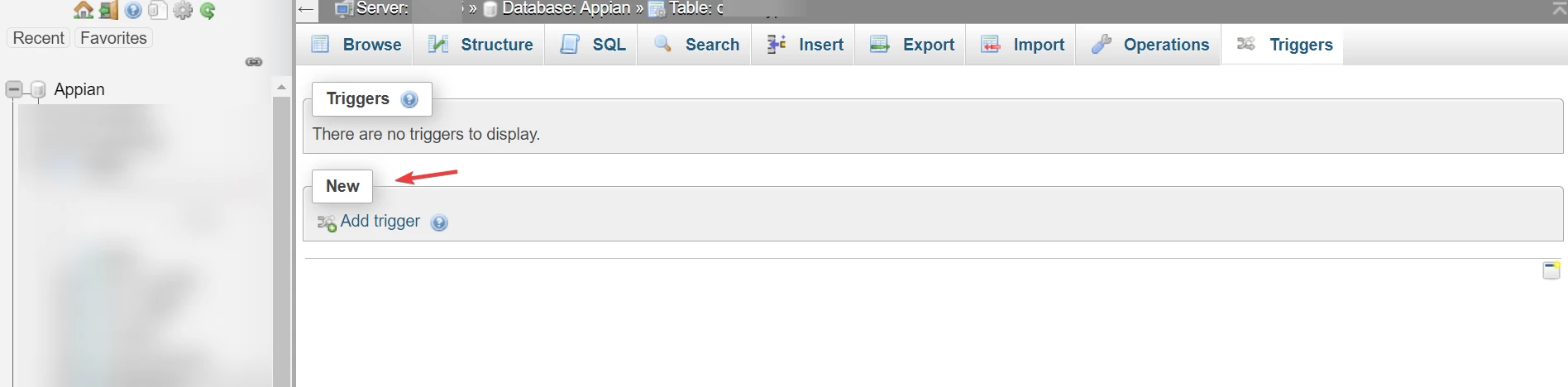Viewport: 1568px width, 387px height.
Task: Collapse the top panel using the up arrow
Action: (1559, 9)
